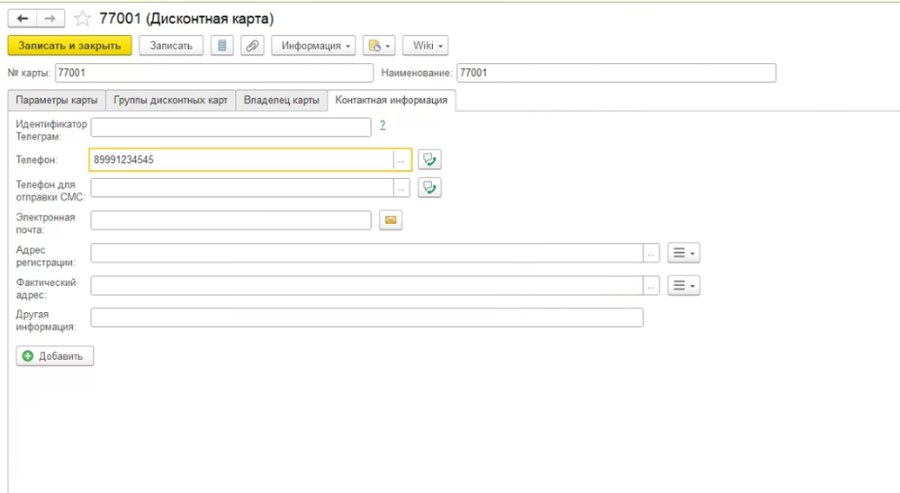
Task: Go back with the left arrow button
Action: point(22,18)
